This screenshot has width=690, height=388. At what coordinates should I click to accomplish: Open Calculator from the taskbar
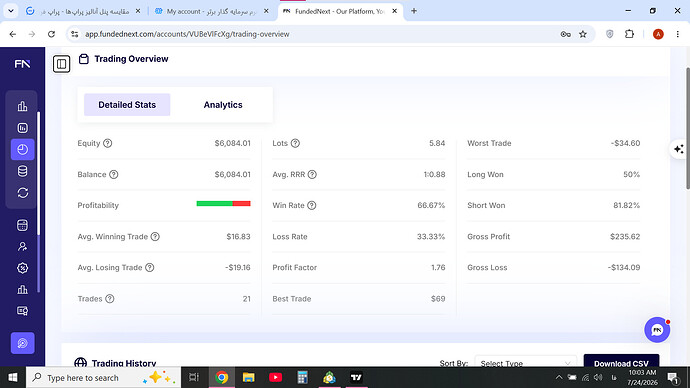[302, 377]
